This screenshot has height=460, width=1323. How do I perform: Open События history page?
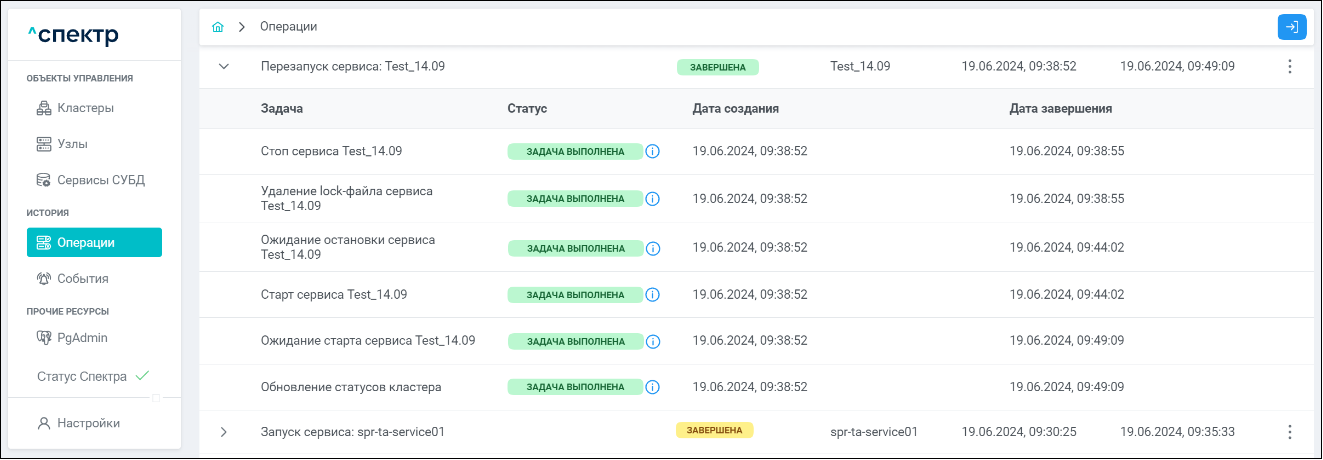[82, 279]
